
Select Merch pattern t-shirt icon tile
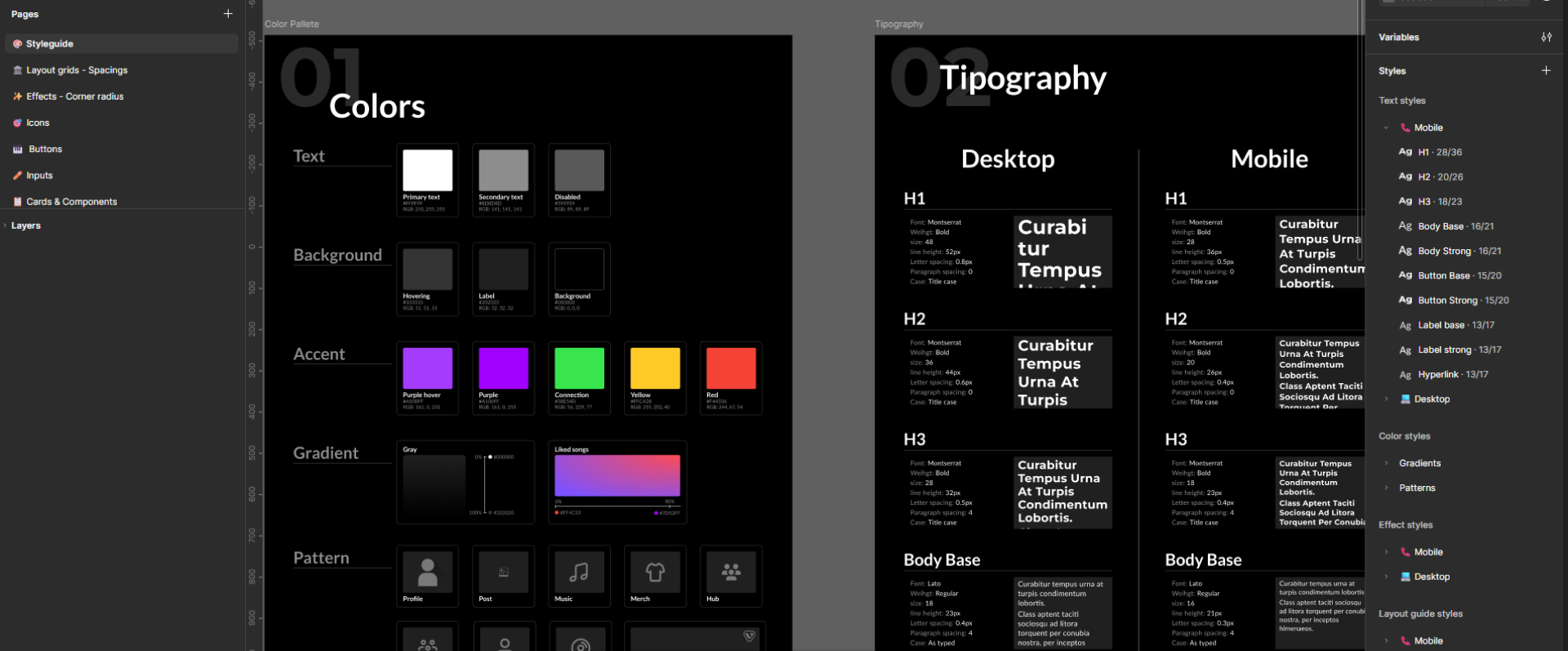655,572
